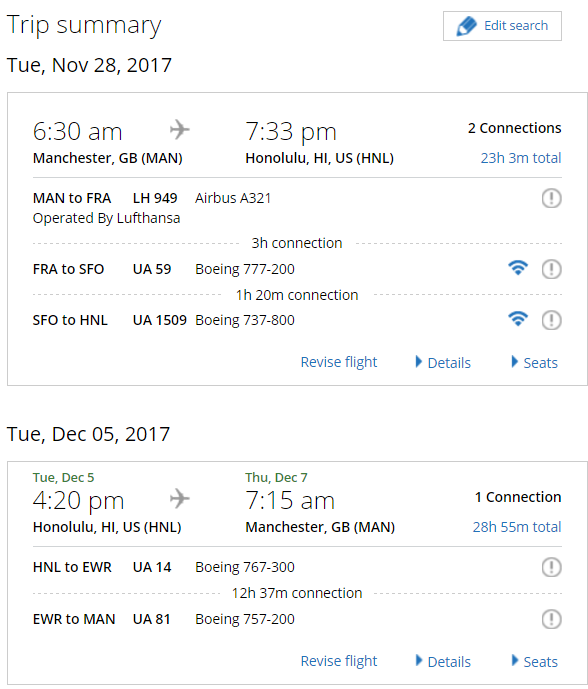Screen dimensions: 588x689
Task: Click the 28h 55m total duration link
Action: (517, 527)
